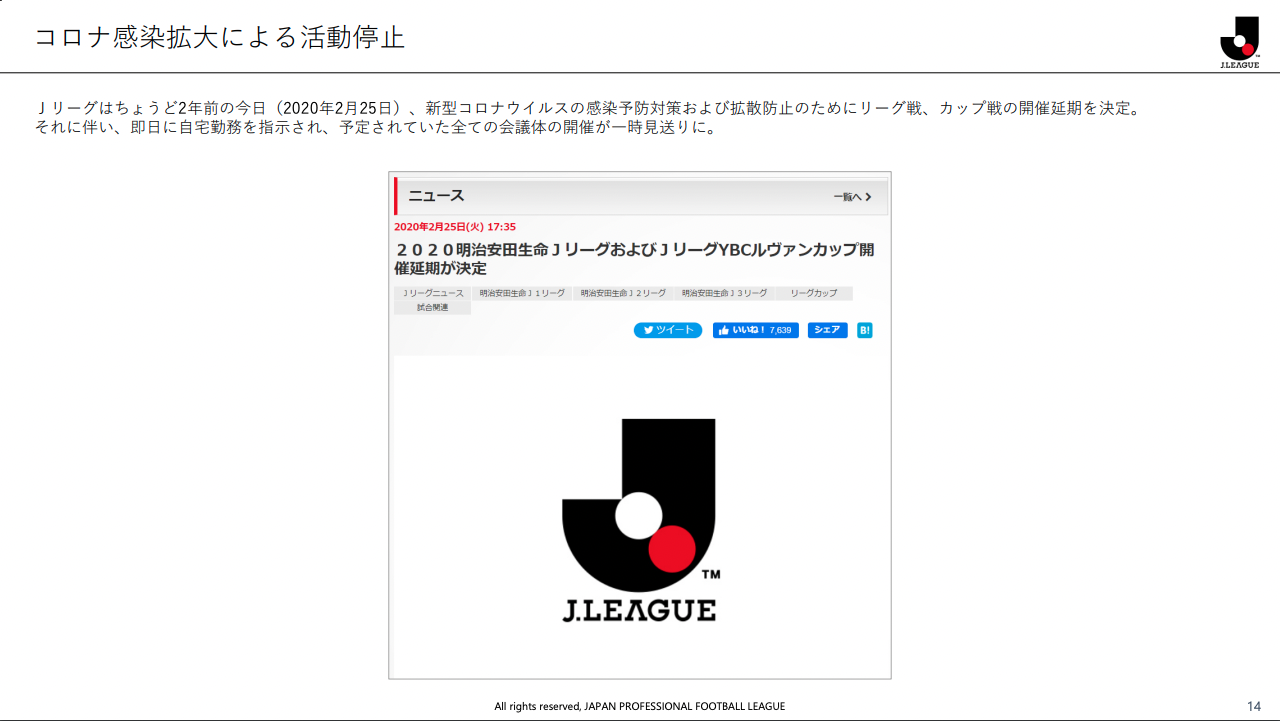Click the J.LEAGUE logo in slide header

tap(1239, 42)
